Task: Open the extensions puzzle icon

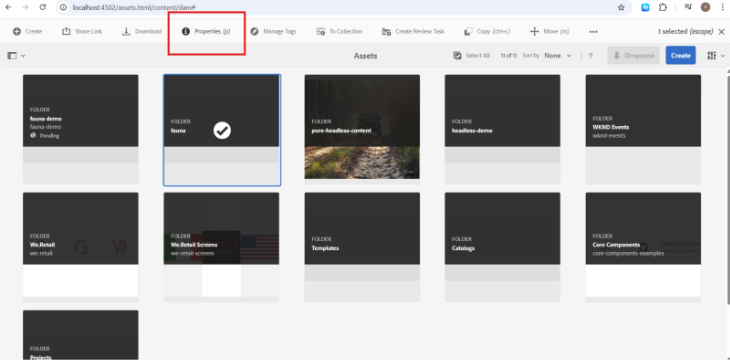Action: [662, 7]
